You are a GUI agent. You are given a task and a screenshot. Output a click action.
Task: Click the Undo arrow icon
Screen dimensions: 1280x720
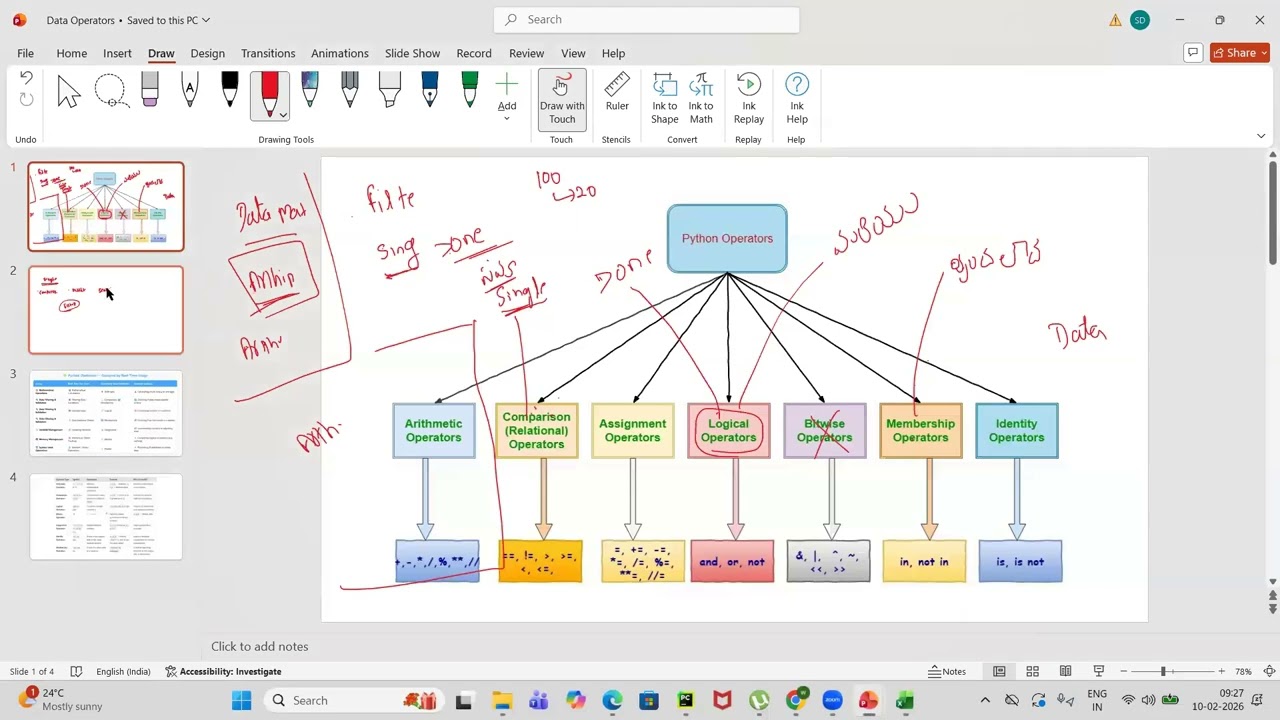point(26,79)
